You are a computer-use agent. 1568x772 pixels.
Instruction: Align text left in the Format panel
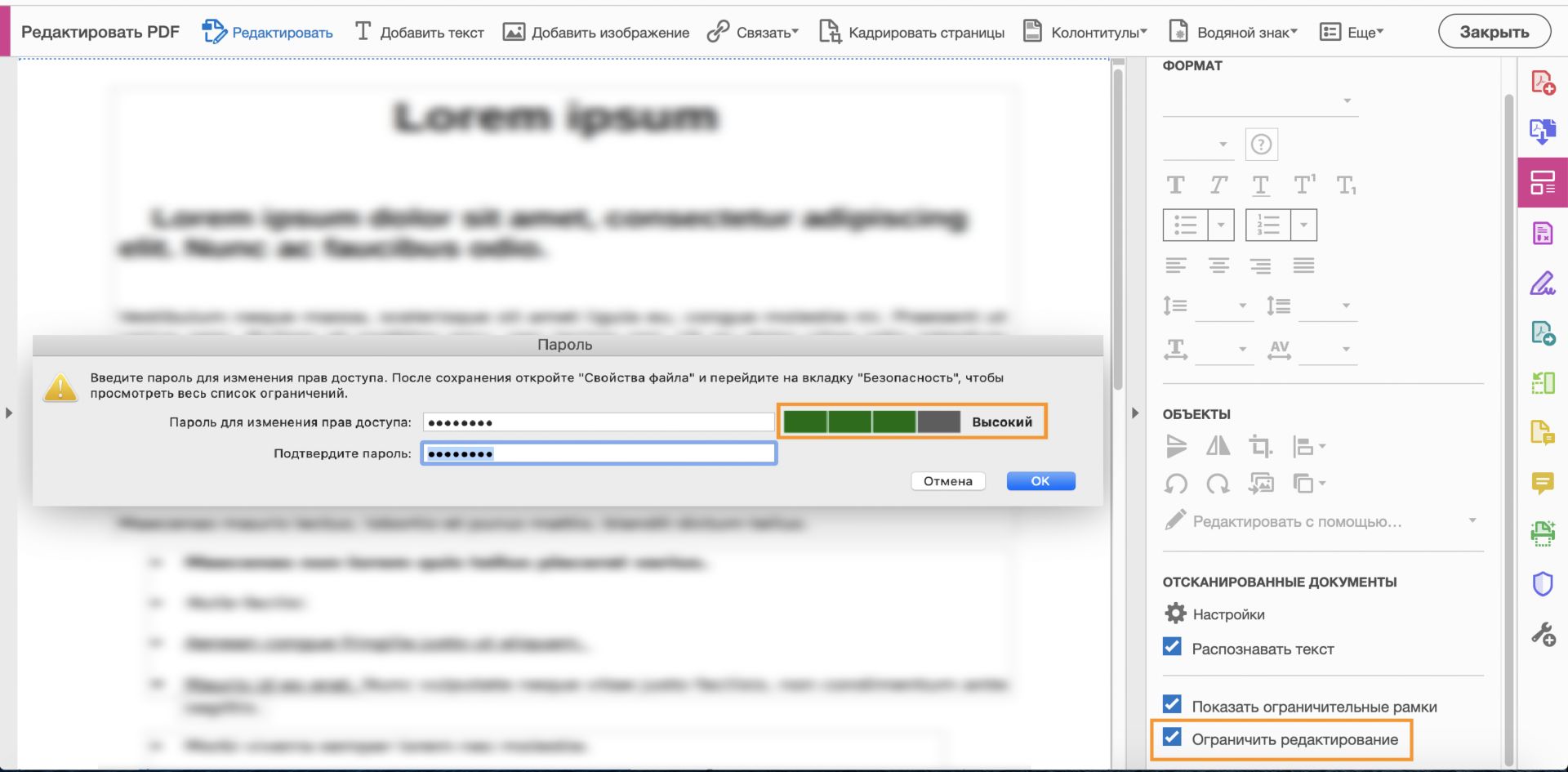(x=1176, y=266)
